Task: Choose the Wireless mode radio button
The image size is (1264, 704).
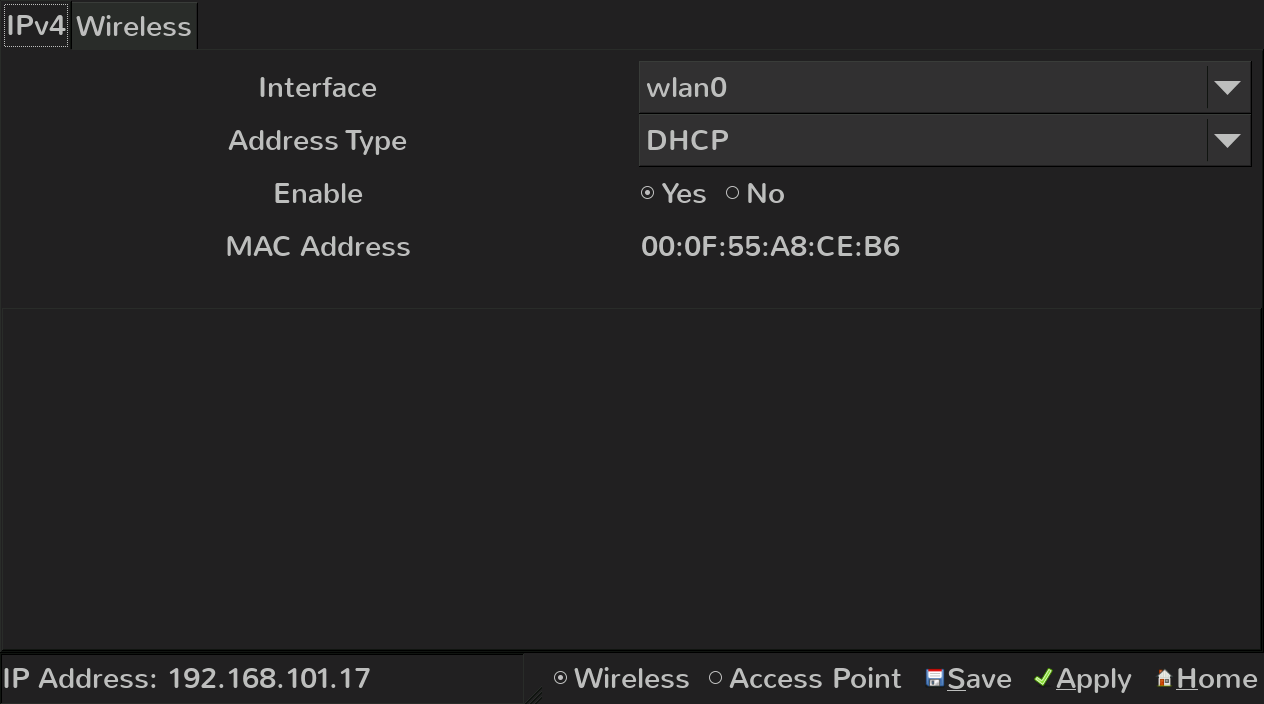Action: pyautogui.click(x=560, y=678)
